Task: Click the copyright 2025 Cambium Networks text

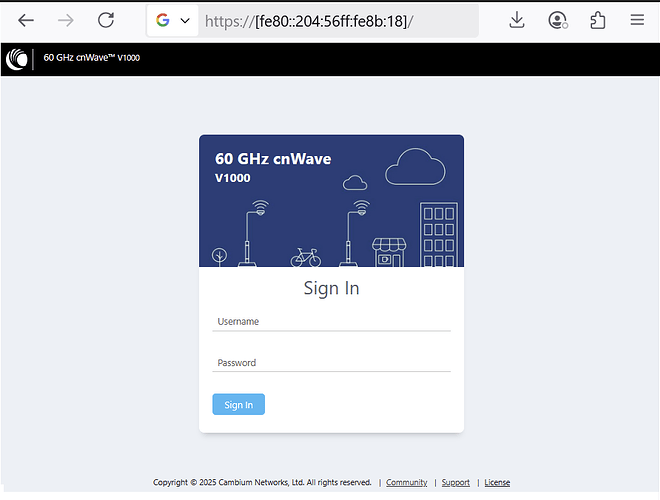Action: tap(262, 482)
